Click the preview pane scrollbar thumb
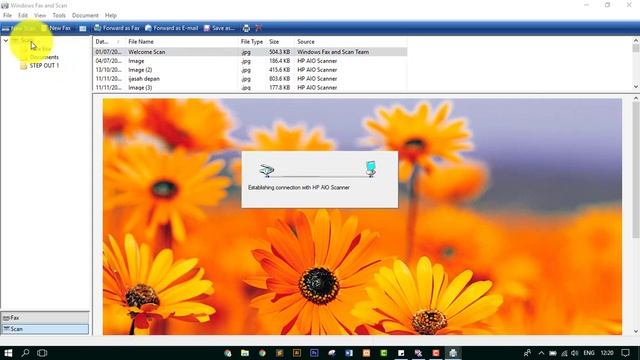The height and width of the screenshot is (360, 640). coord(636,169)
